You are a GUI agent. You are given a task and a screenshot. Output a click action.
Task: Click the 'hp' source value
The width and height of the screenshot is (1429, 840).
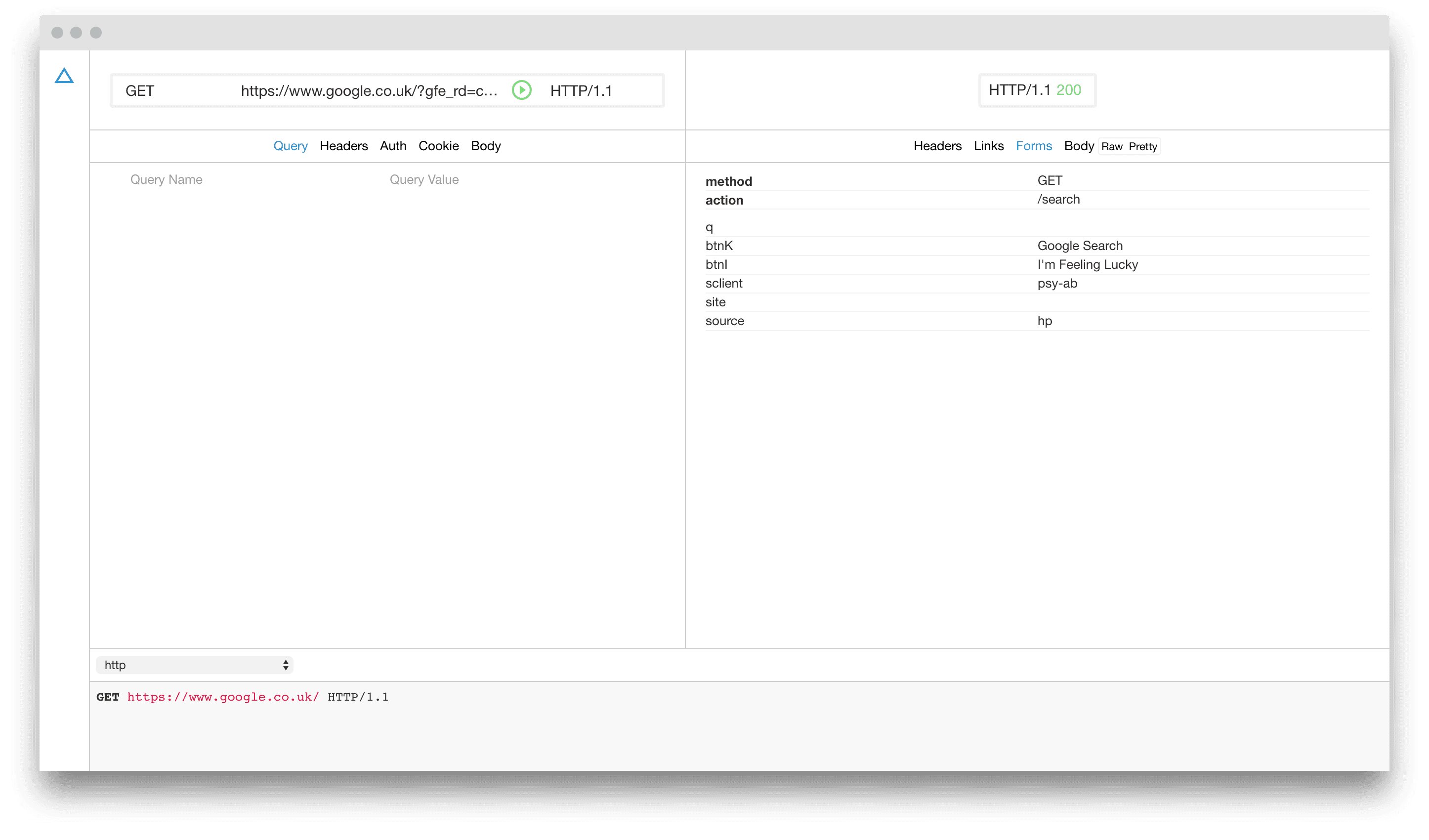coord(1045,321)
